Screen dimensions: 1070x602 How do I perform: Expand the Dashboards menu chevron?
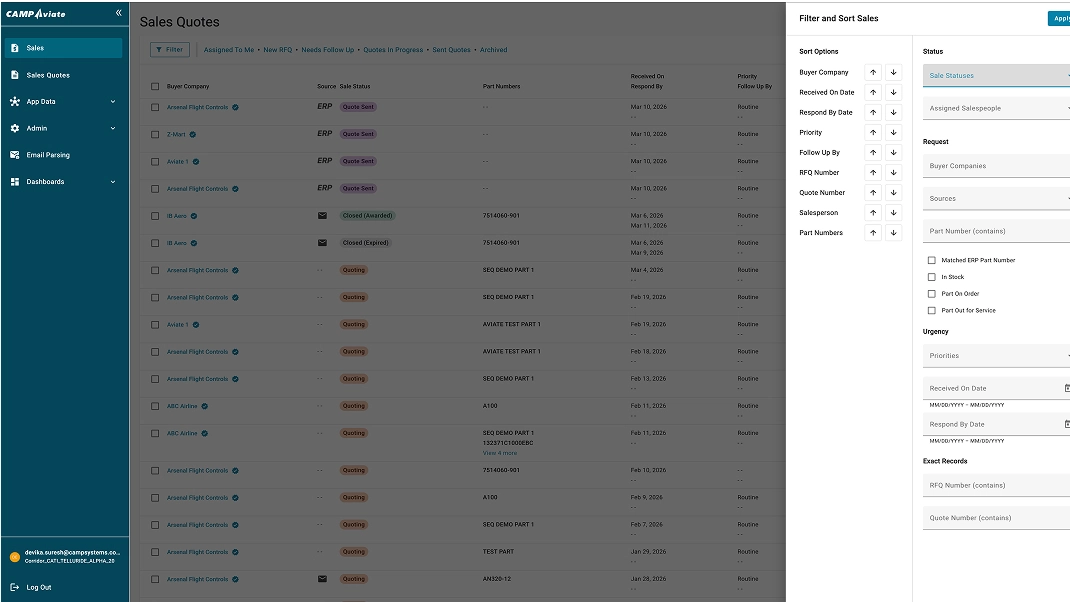point(113,182)
